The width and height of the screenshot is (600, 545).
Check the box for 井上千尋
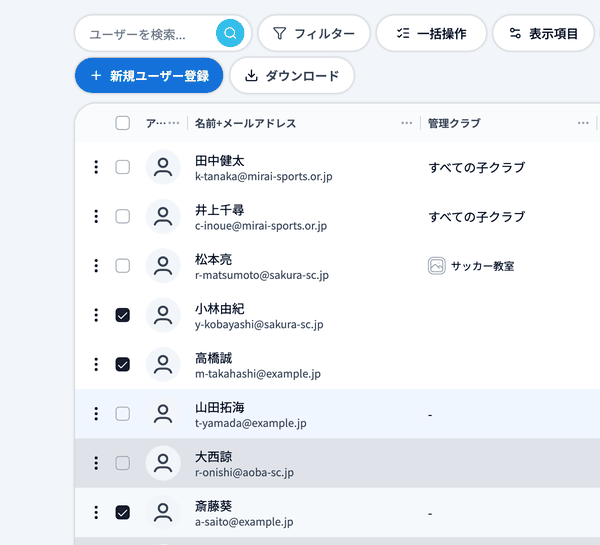(x=122, y=216)
